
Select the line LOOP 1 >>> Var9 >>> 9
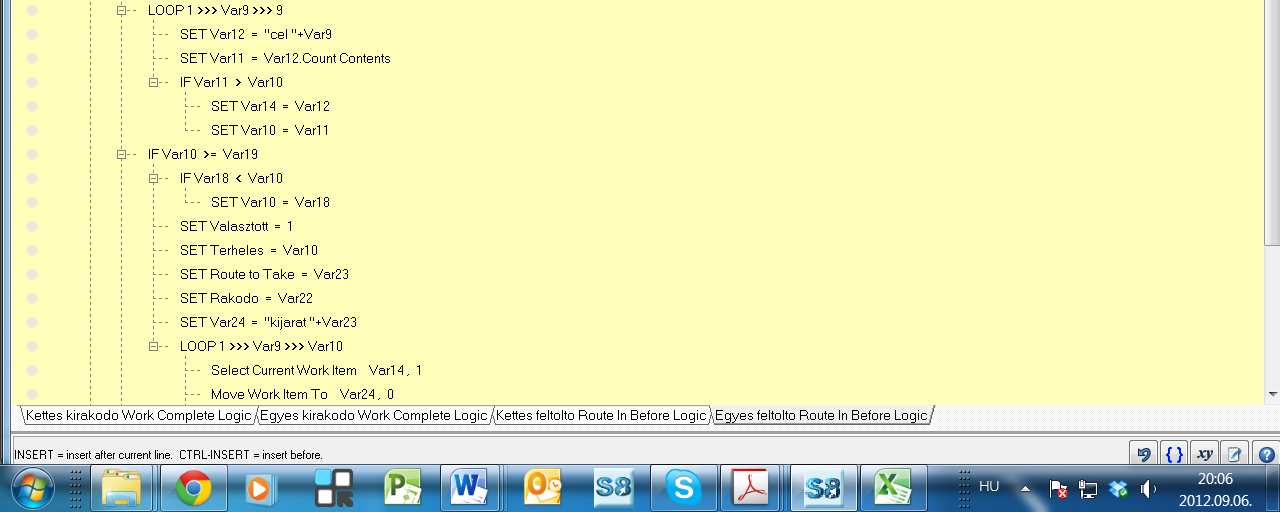[215, 10]
